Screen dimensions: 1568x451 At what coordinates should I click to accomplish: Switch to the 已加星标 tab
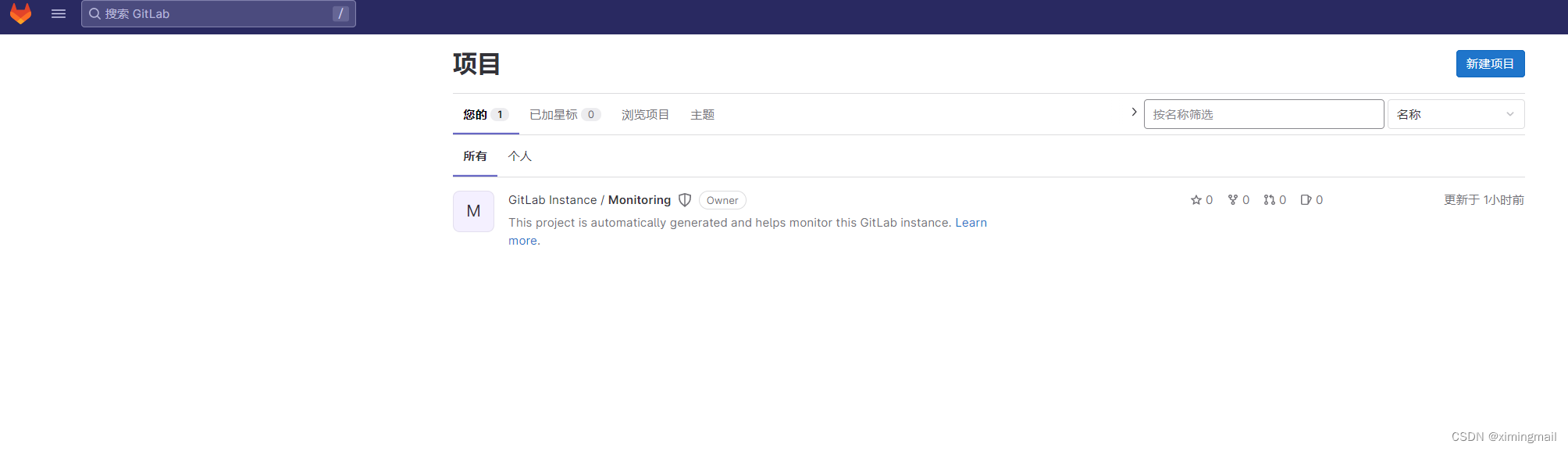(565, 114)
